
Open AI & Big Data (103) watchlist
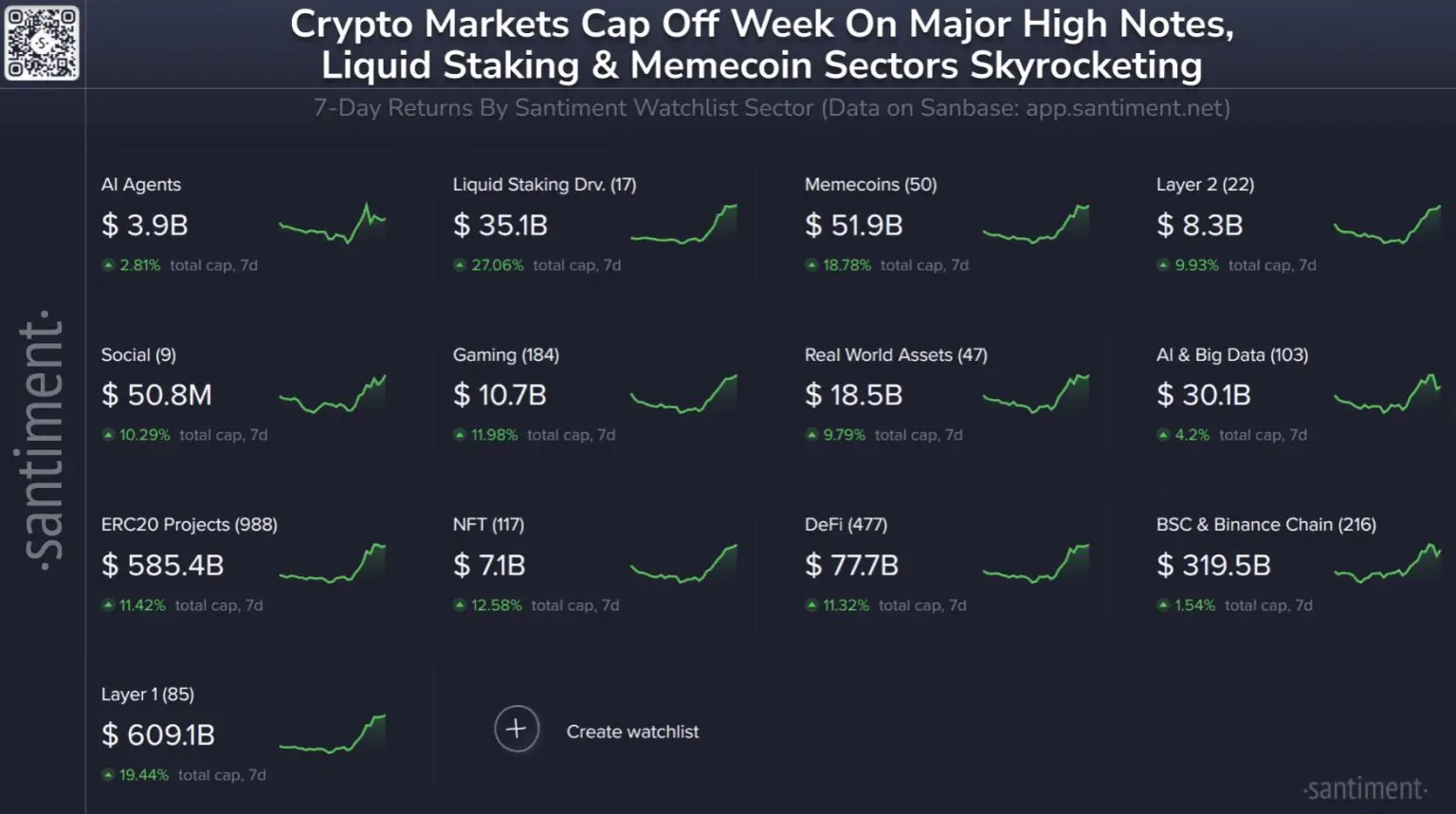pos(1232,354)
